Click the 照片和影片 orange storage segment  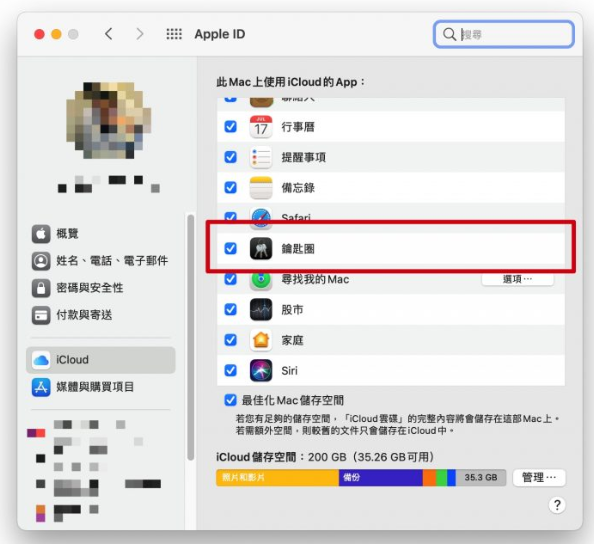point(277,478)
